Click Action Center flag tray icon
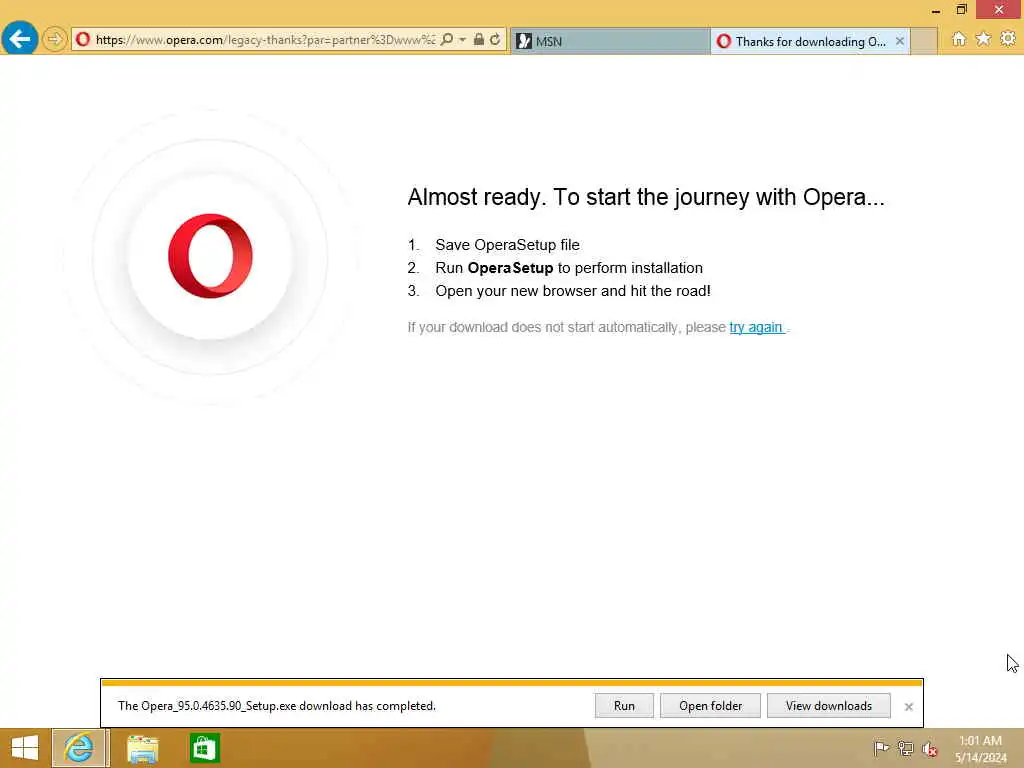Screen dimensions: 1024x768 [x=881, y=748]
